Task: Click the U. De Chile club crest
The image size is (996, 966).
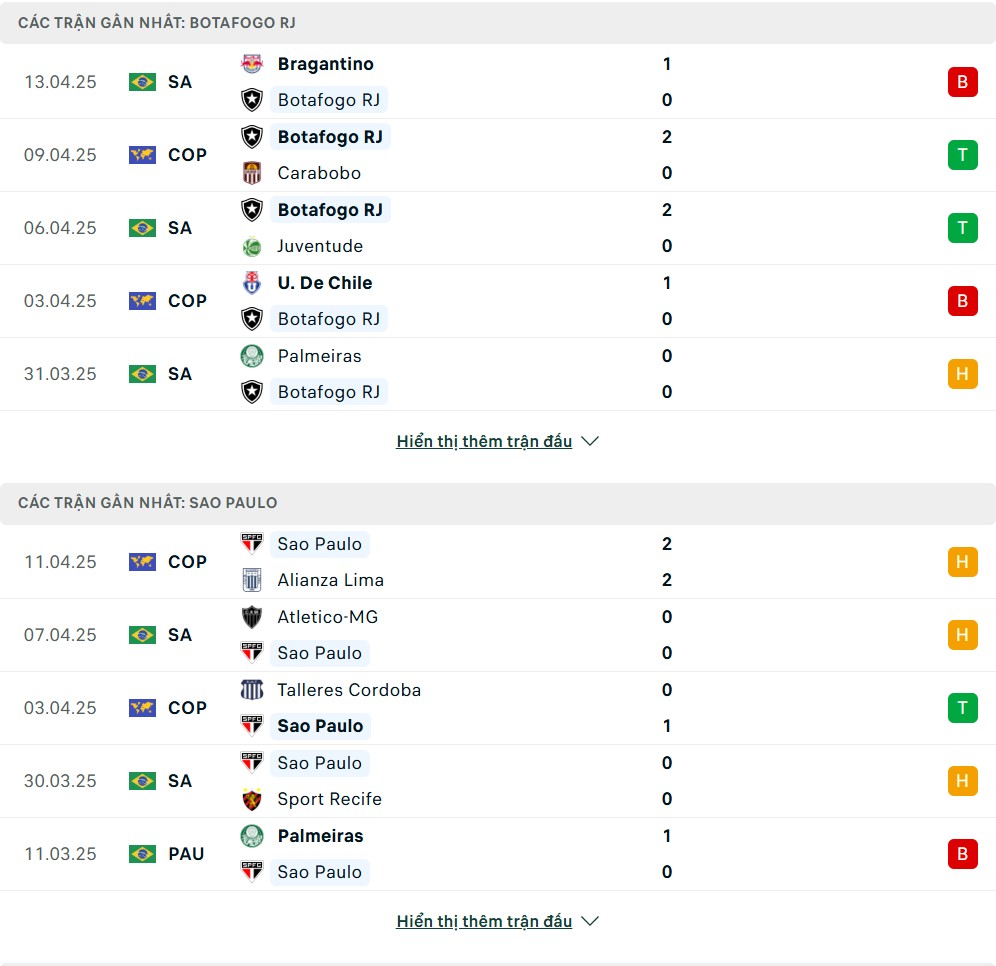Action: pyautogui.click(x=252, y=283)
